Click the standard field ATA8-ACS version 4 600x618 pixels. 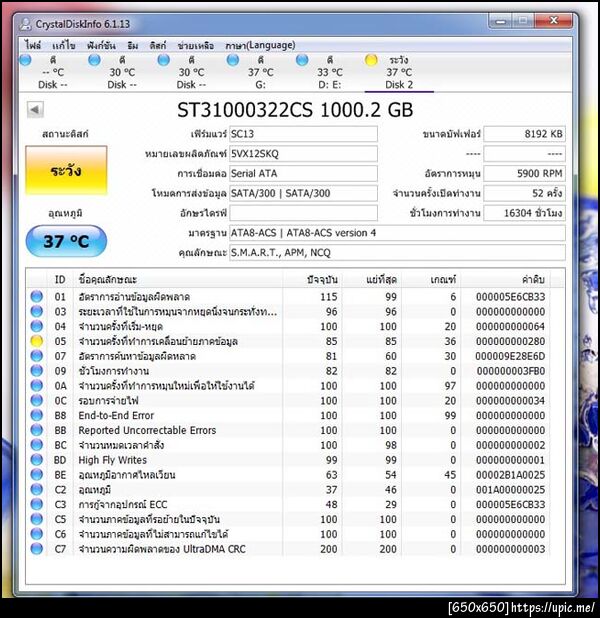tap(397, 233)
